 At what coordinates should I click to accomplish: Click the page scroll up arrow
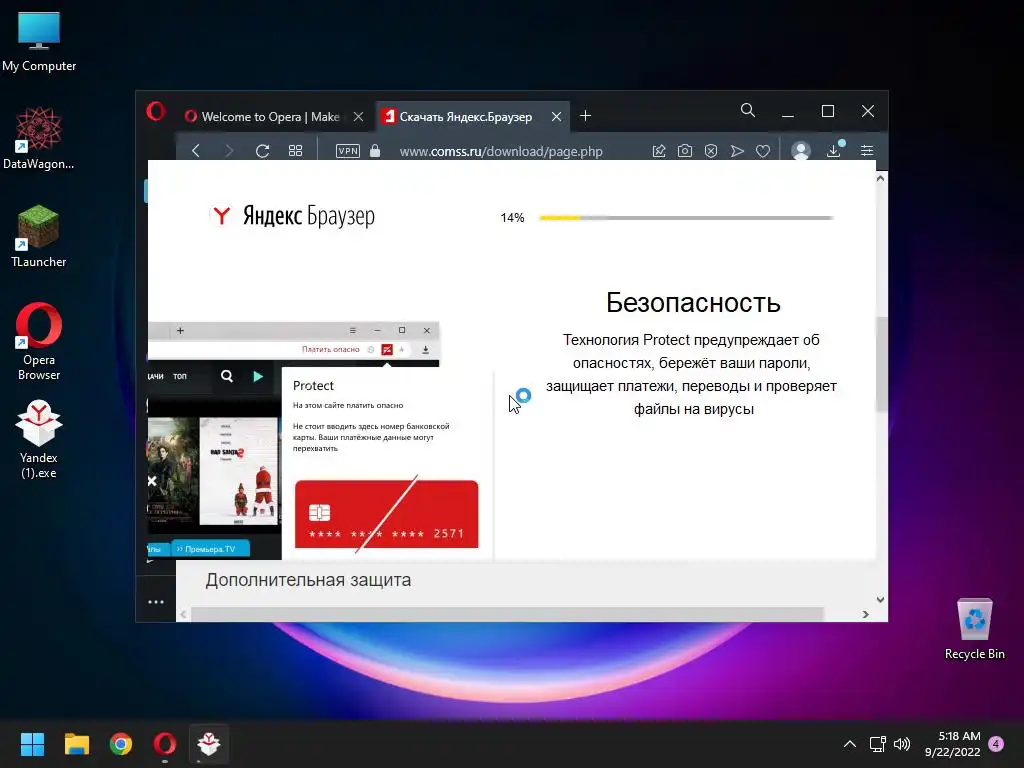[880, 178]
